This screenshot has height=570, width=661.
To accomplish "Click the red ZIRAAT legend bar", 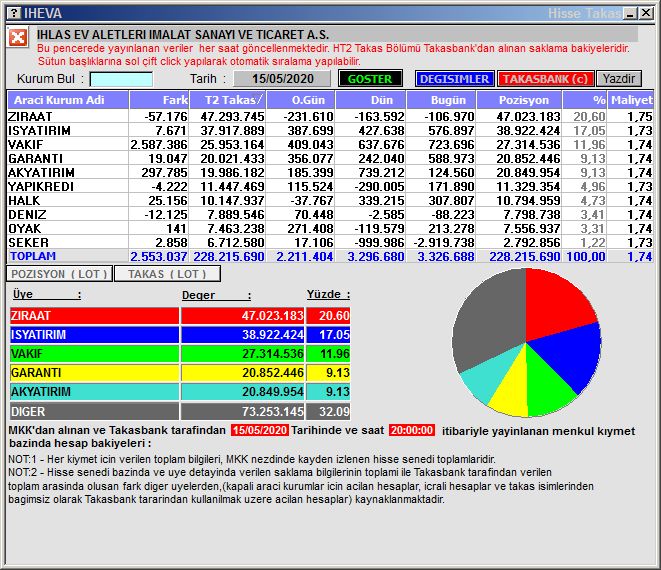I will coord(94,315).
